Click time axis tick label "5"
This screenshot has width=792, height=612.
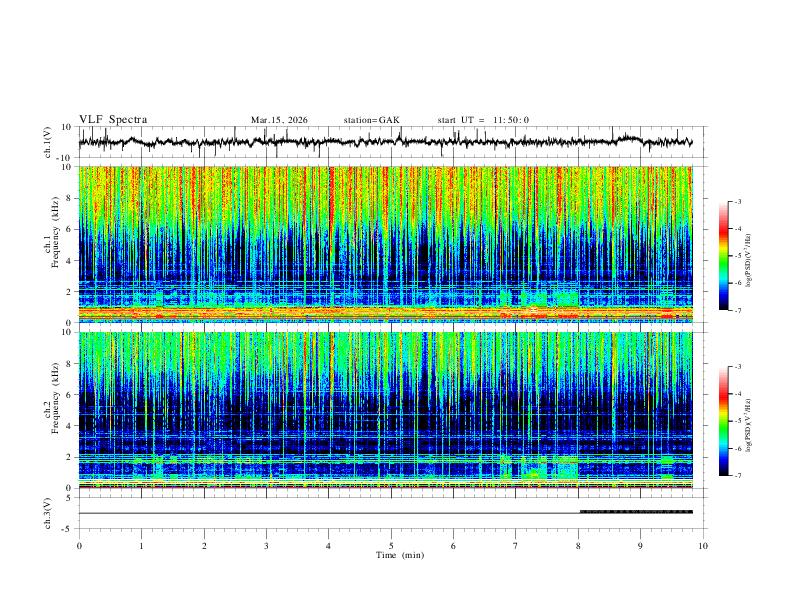pos(391,546)
